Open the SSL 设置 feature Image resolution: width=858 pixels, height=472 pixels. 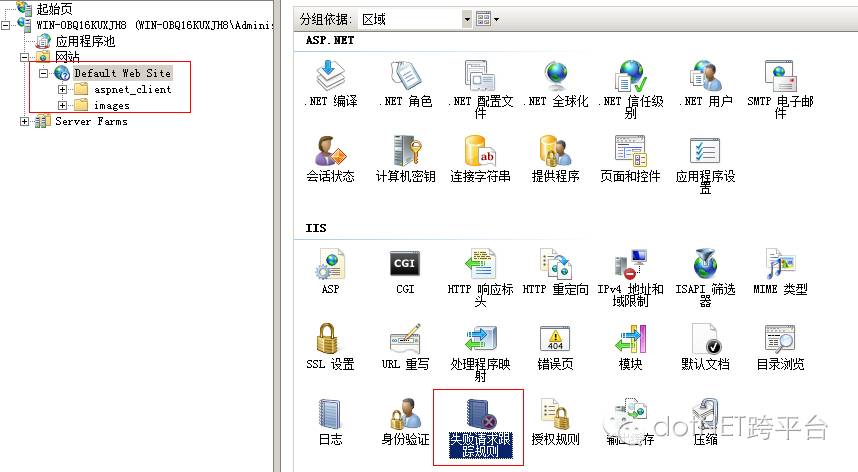coord(331,347)
